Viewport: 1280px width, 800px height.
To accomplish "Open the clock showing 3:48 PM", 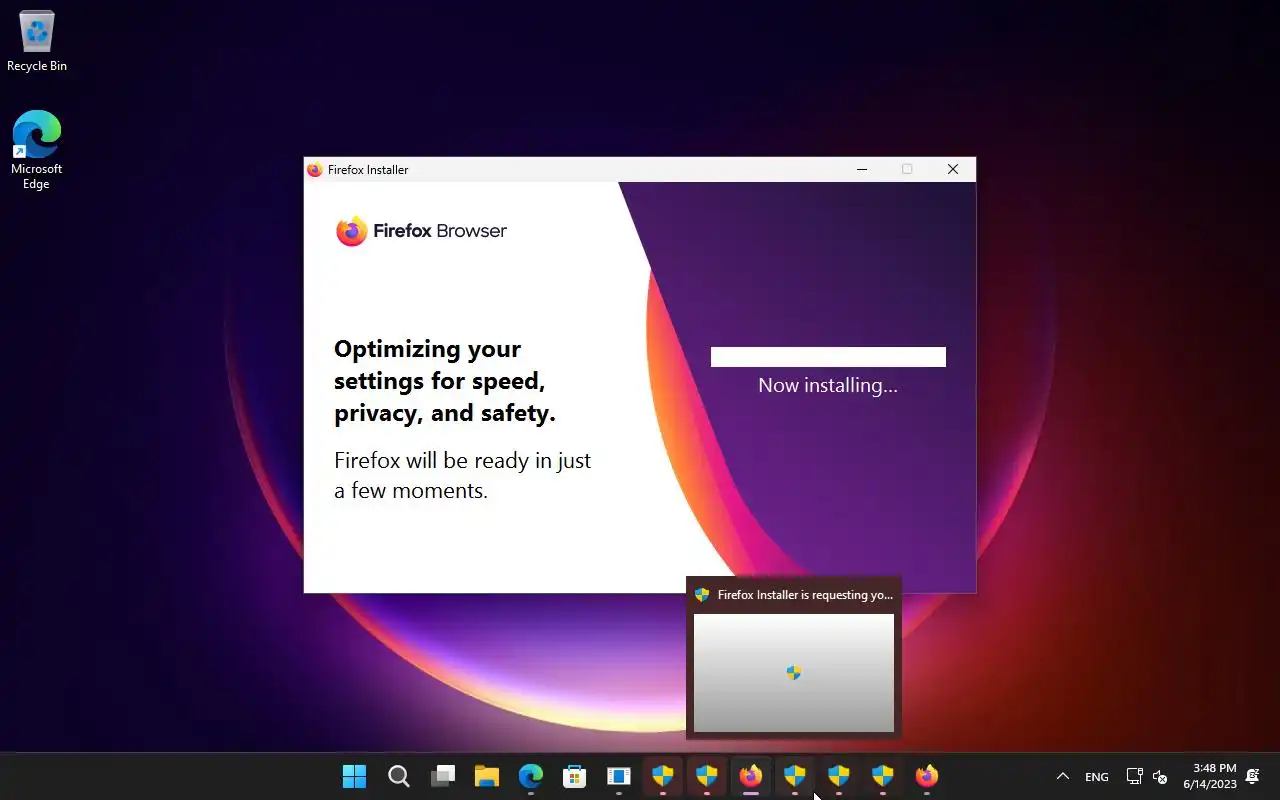I will point(1210,776).
